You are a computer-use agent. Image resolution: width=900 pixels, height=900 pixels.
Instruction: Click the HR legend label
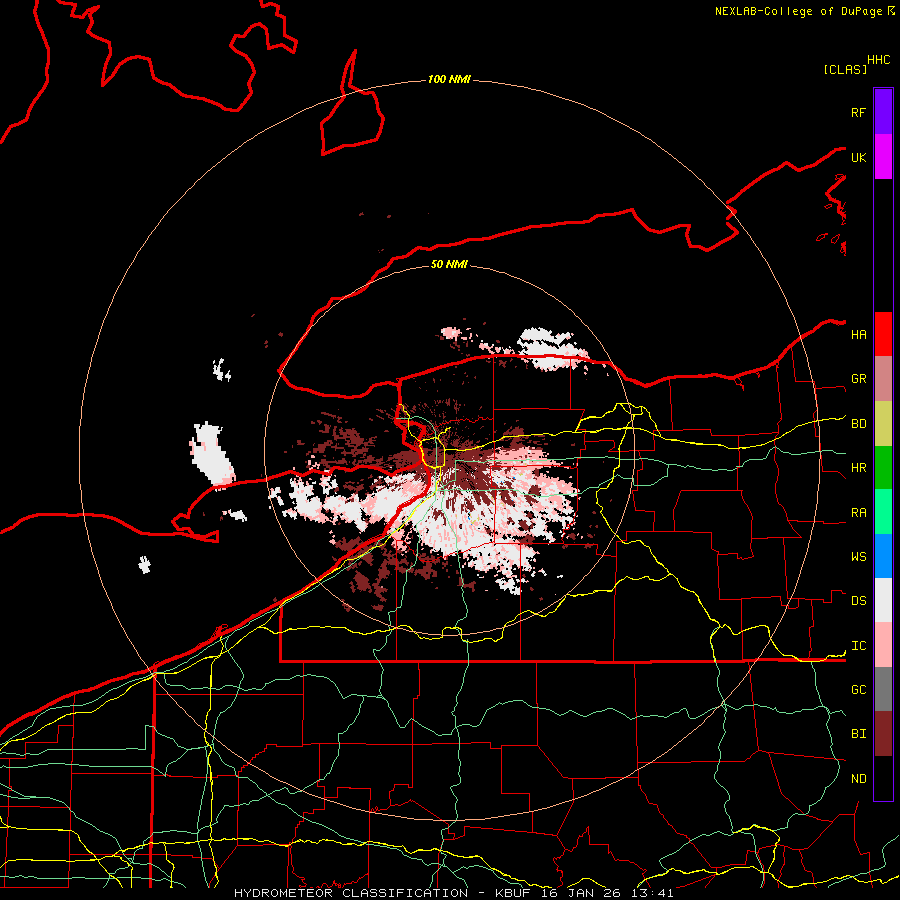coord(858,468)
